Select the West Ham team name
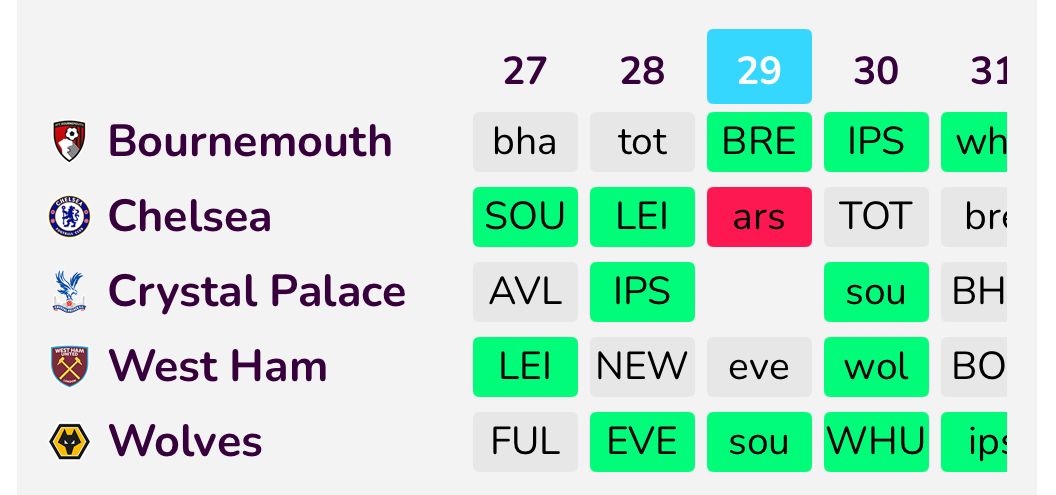This screenshot has height=495, width=1056. [217, 366]
